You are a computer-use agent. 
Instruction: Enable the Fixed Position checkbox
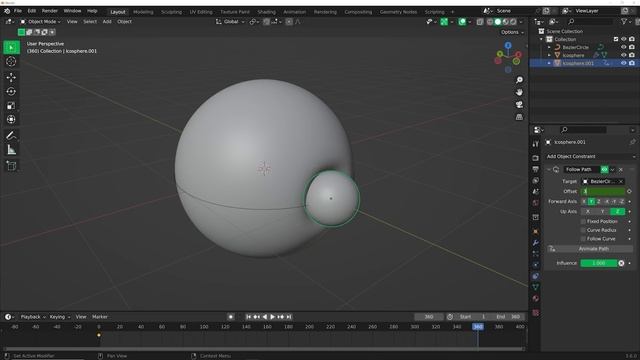pos(583,221)
